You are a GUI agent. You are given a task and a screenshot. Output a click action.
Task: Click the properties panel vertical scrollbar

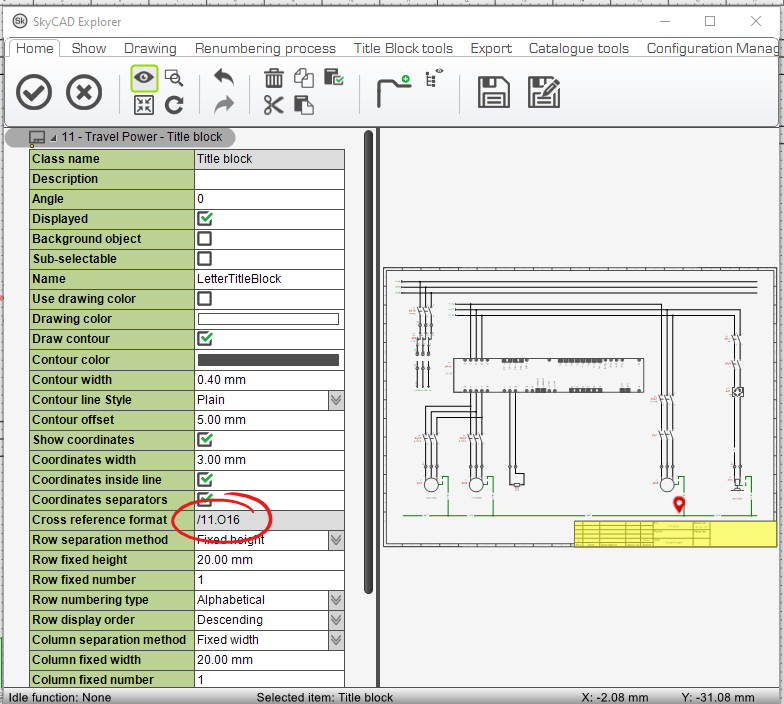click(x=368, y=362)
